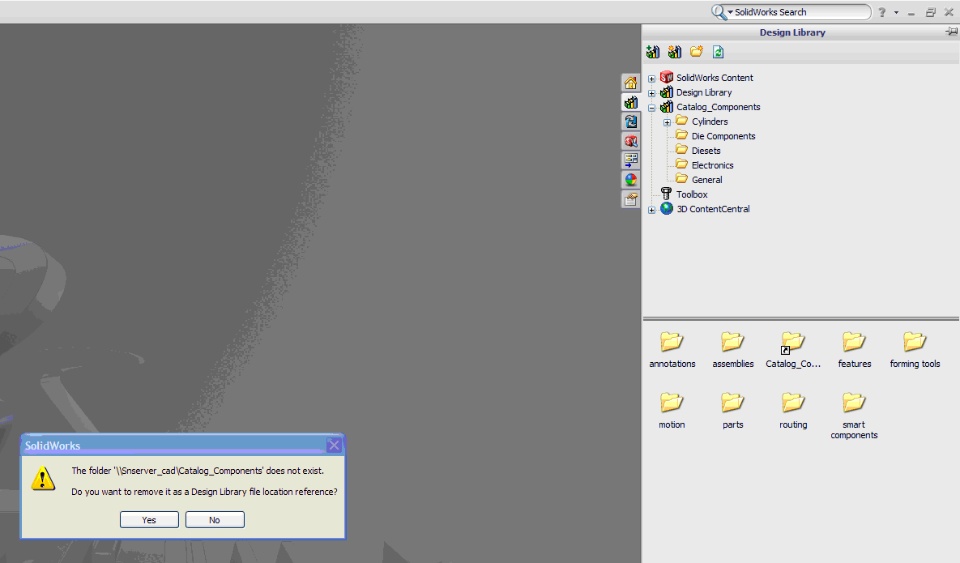This screenshot has width=960, height=563.
Task: Expand Design Library tree node
Action: point(651,93)
